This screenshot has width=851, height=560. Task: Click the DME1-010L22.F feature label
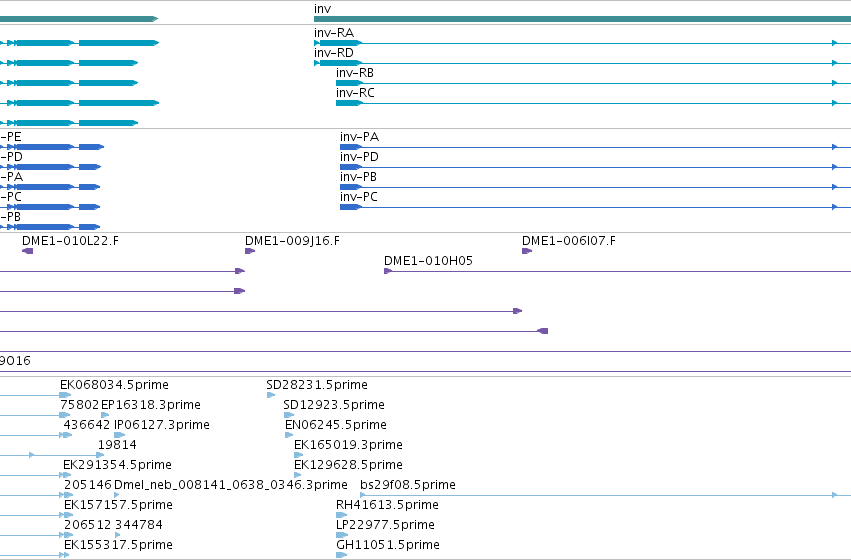tap(70, 241)
